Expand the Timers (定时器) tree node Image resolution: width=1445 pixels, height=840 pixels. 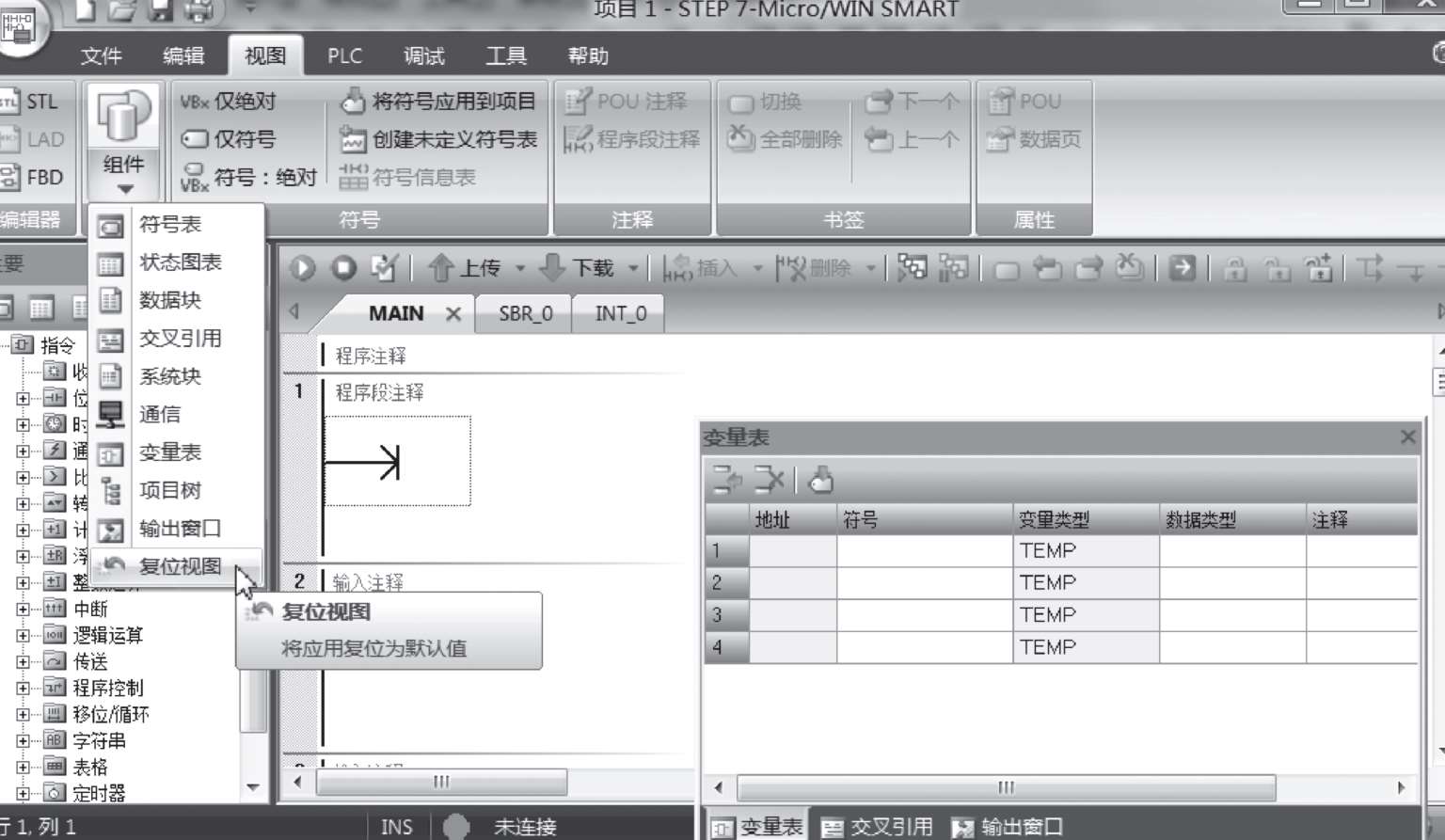click(23, 793)
